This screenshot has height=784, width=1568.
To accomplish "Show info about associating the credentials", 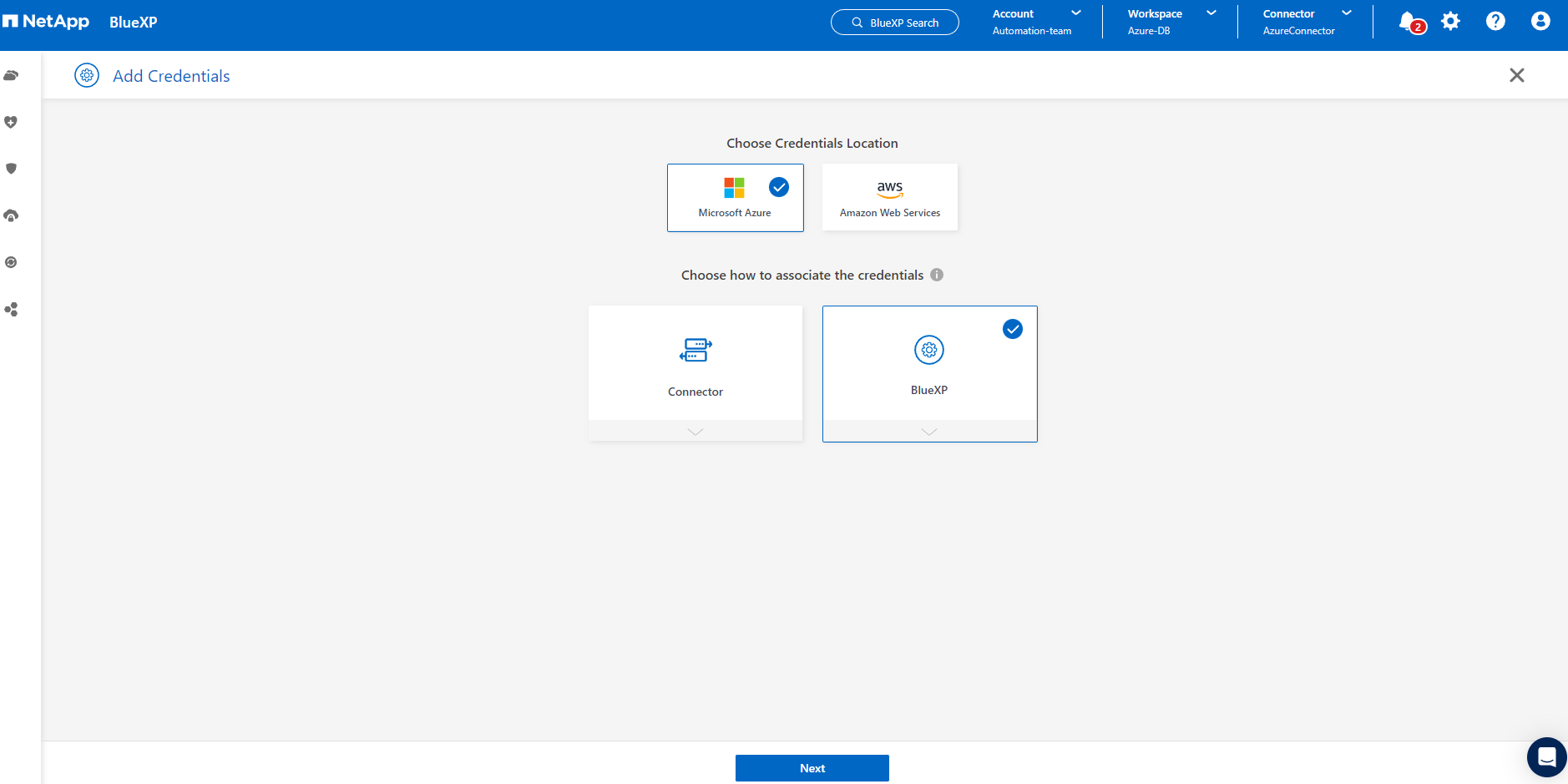I will tap(937, 275).
